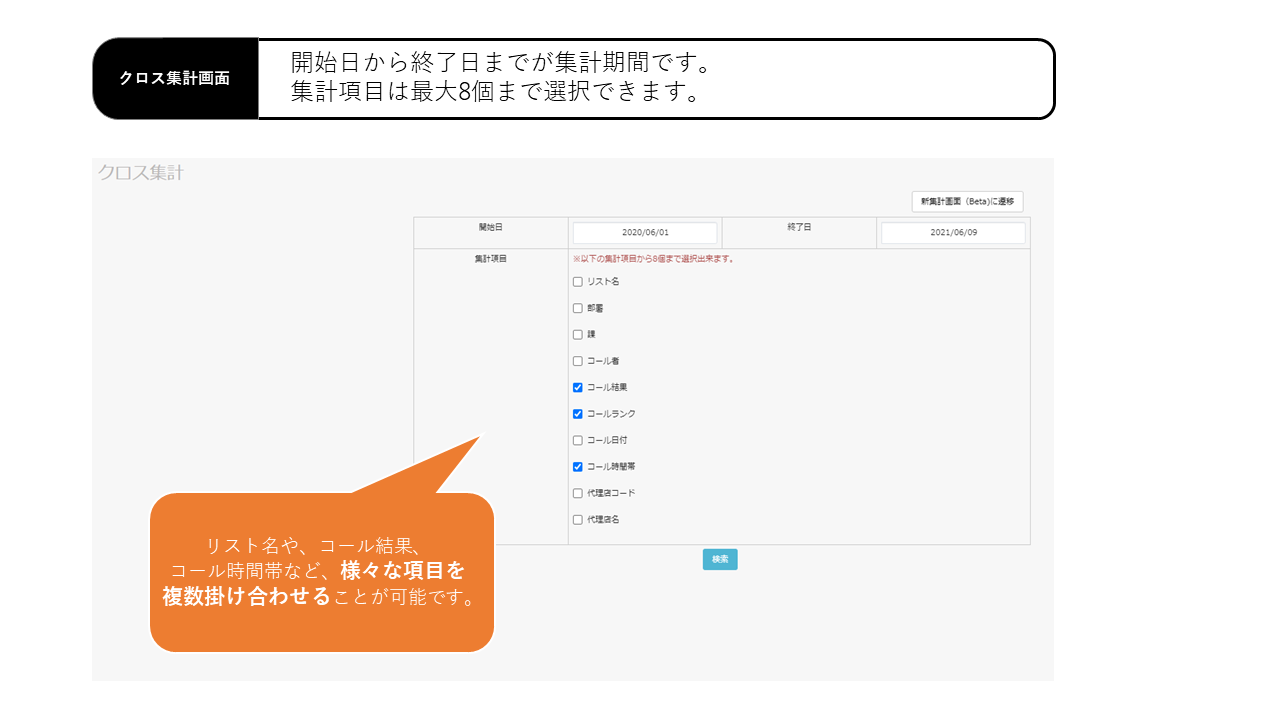Enable the 代理店コード checkbox
The width and height of the screenshot is (1280, 720).
pyautogui.click(x=578, y=493)
